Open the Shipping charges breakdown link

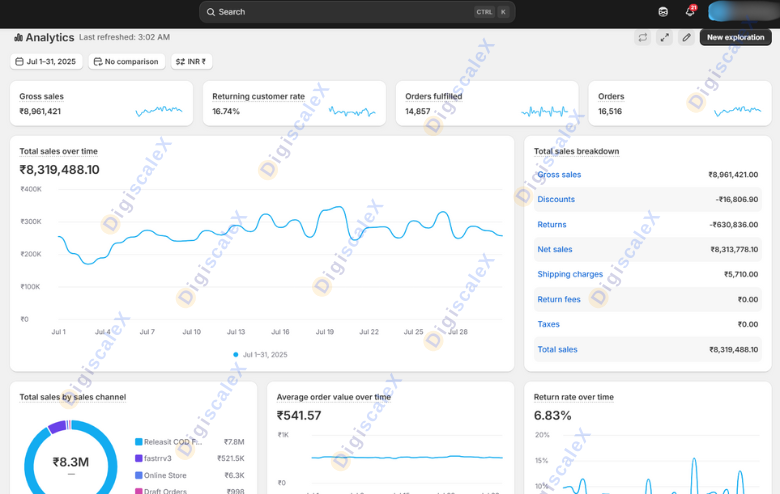click(x=570, y=274)
